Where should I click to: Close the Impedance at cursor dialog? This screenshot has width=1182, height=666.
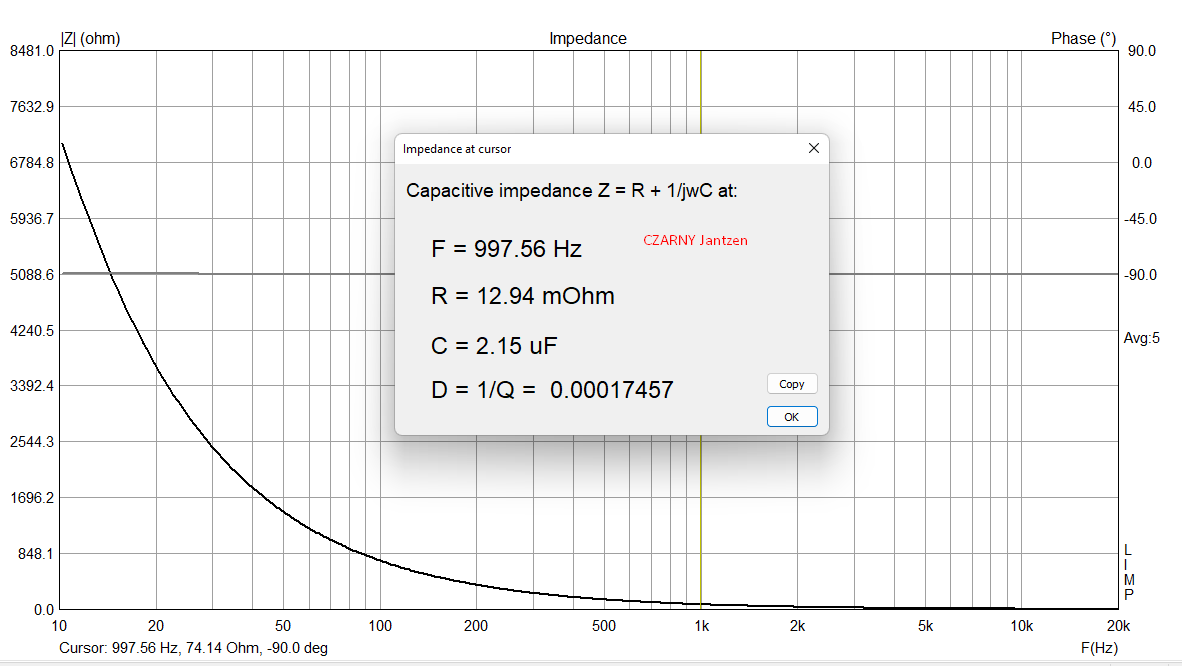coord(813,149)
